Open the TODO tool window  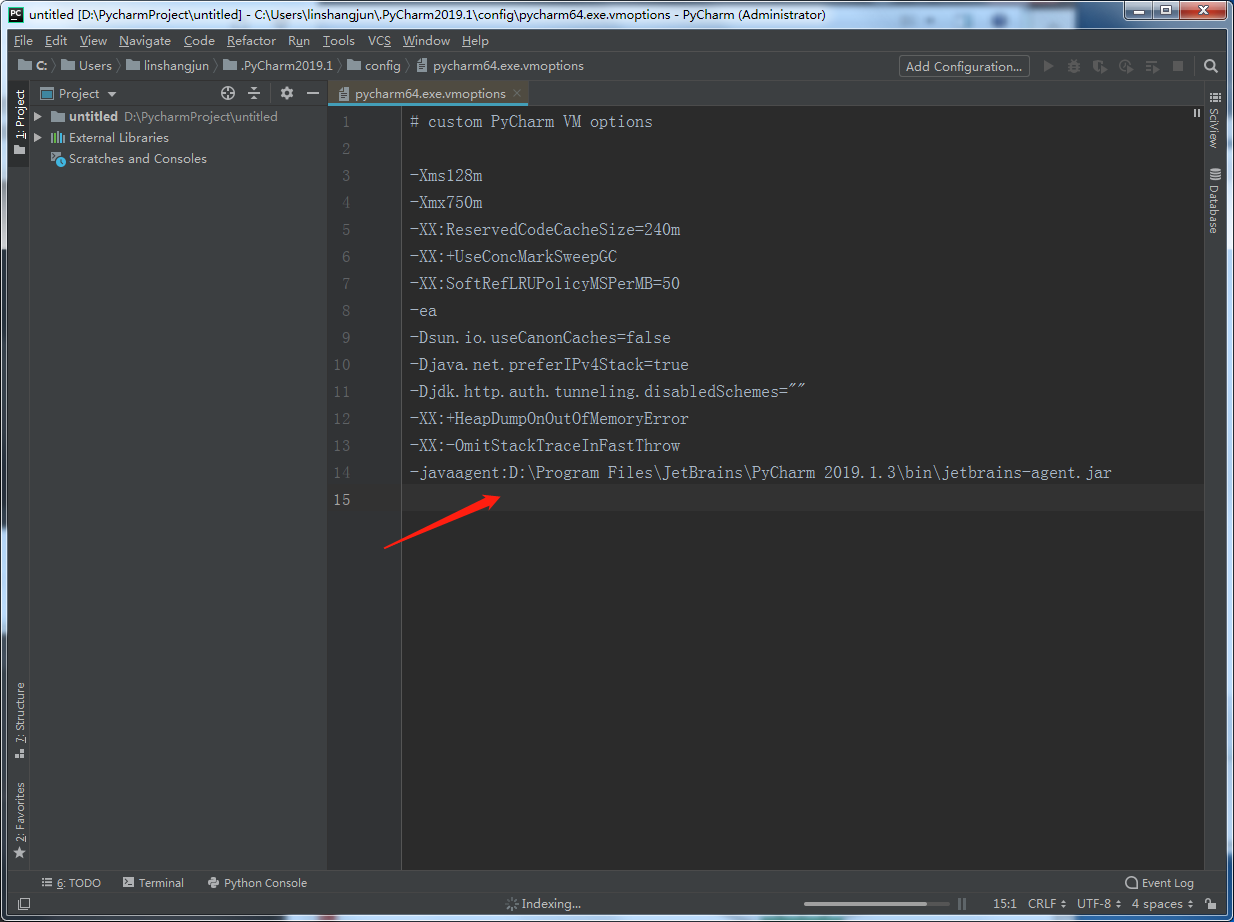click(x=71, y=883)
